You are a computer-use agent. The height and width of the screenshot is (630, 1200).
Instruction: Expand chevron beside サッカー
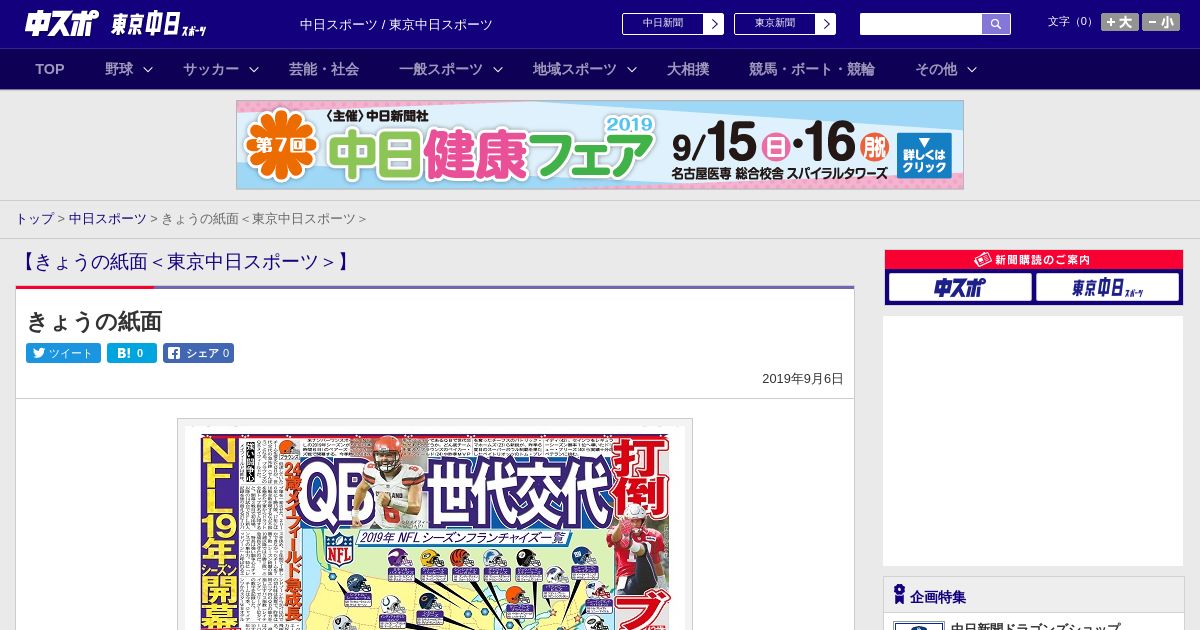pos(254,69)
